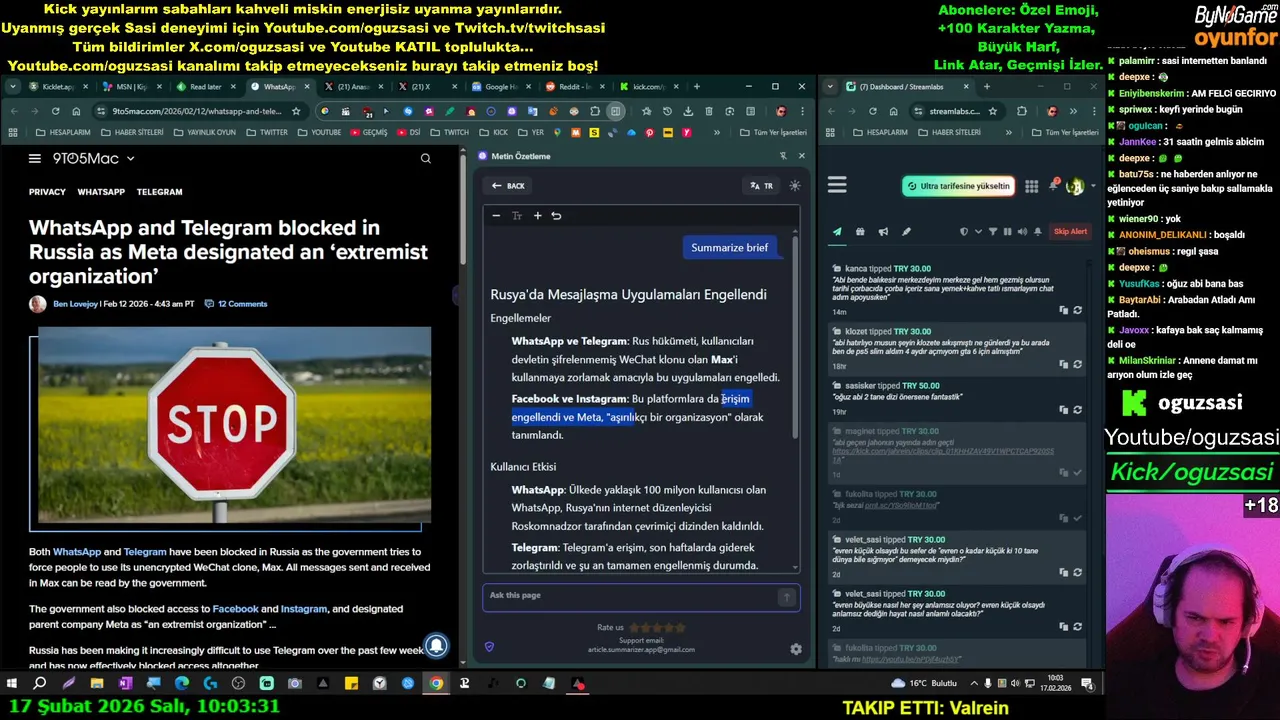Image resolution: width=1280 pixels, height=720 pixels.
Task: Click the BACK button in Metin Özetleme
Action: 508,186
